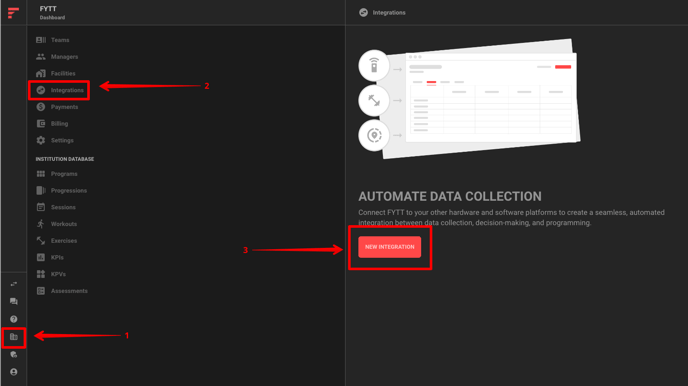
Task: Click the Settings gear icon
Action: pyautogui.click(x=41, y=140)
